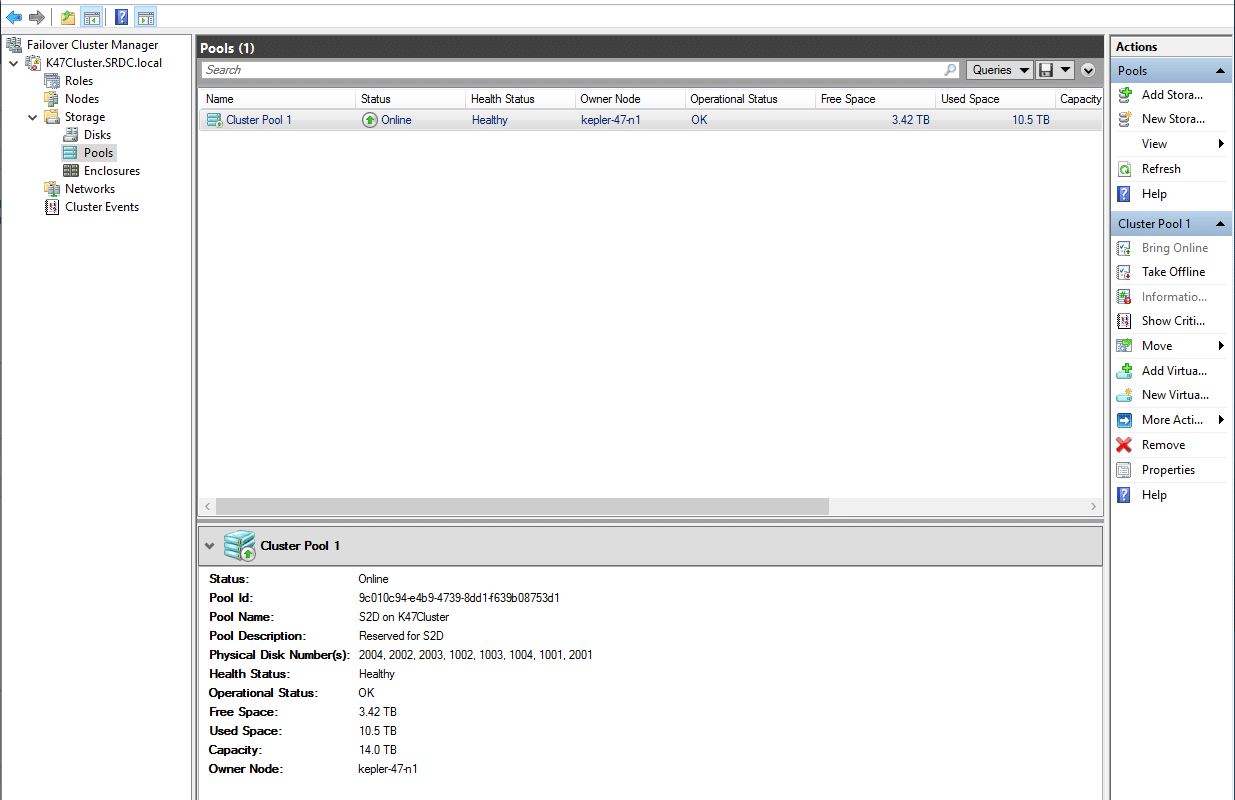Open the Queries dropdown

pos(999,70)
